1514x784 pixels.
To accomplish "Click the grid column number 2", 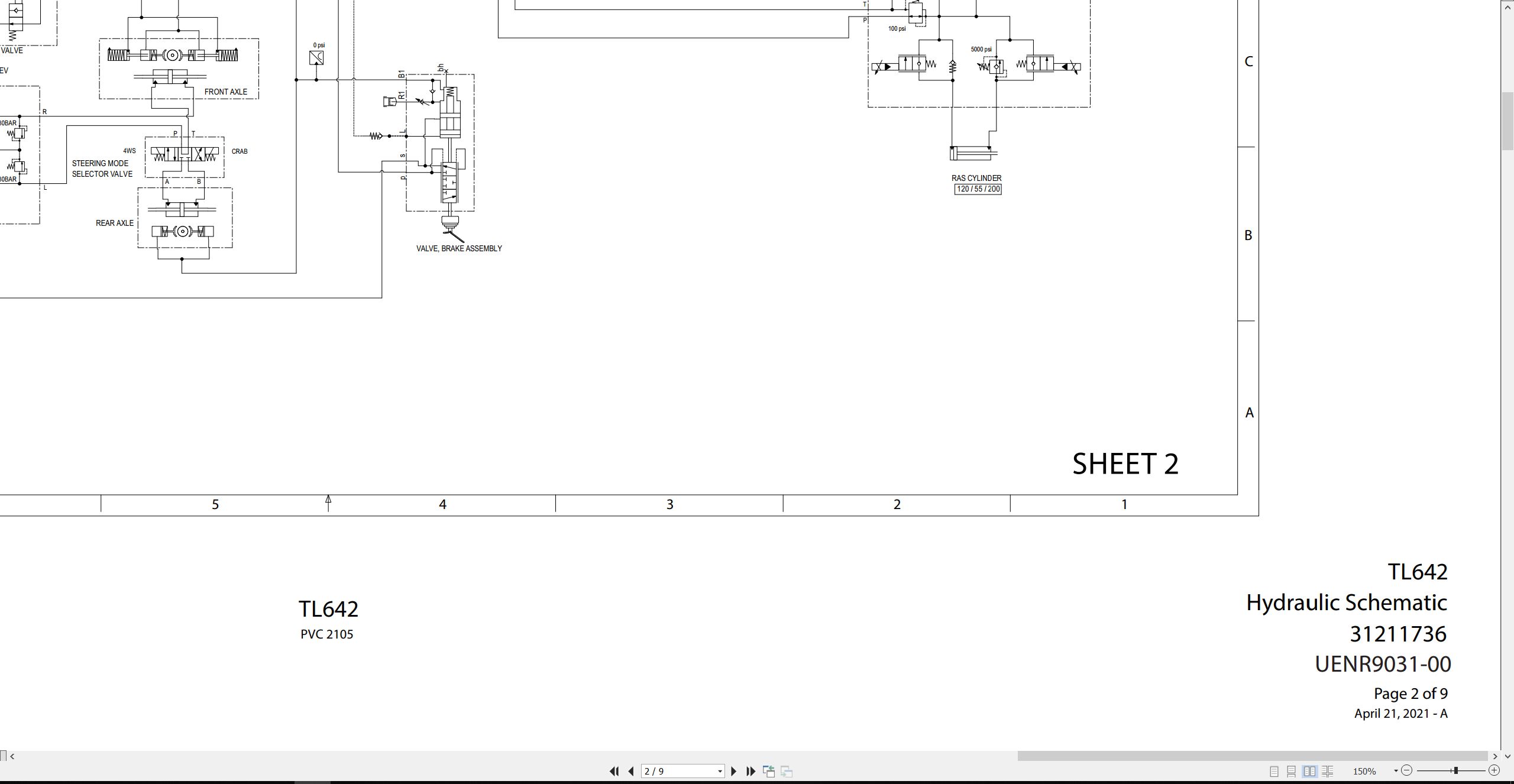I will pos(897,504).
